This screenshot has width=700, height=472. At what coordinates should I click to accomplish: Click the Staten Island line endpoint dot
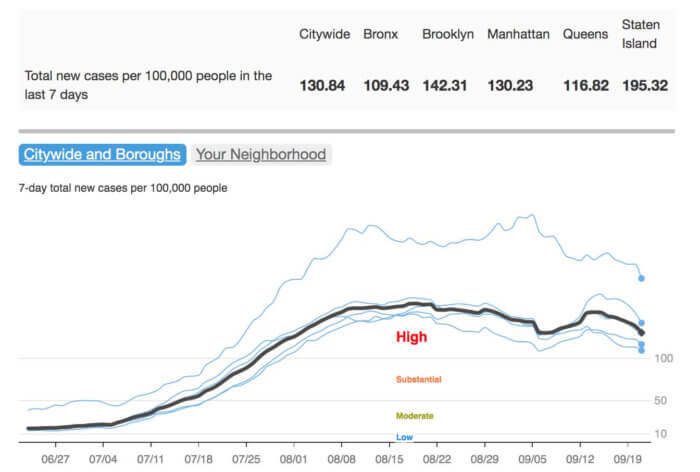(641, 278)
